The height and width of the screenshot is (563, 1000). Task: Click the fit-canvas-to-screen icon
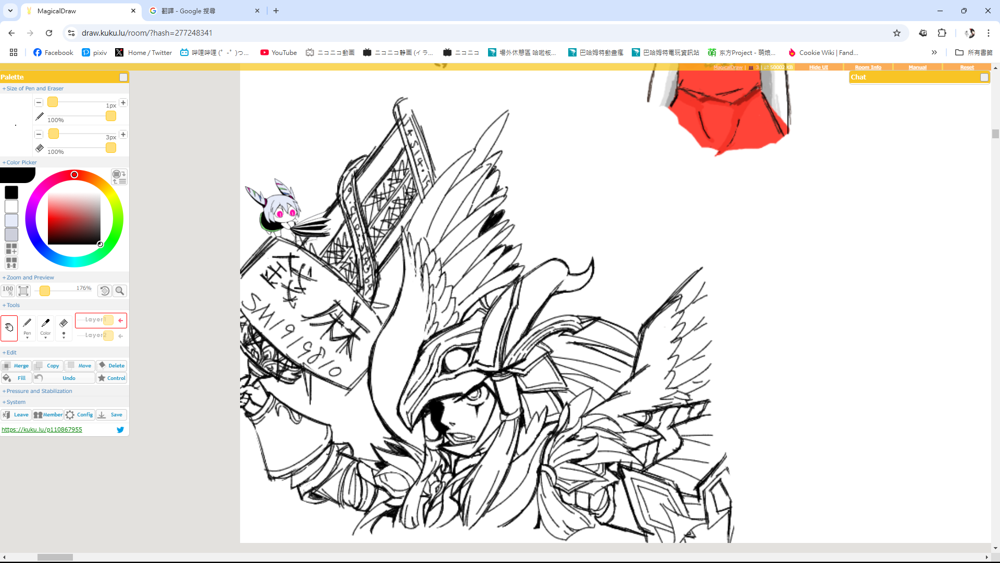[x=24, y=291]
